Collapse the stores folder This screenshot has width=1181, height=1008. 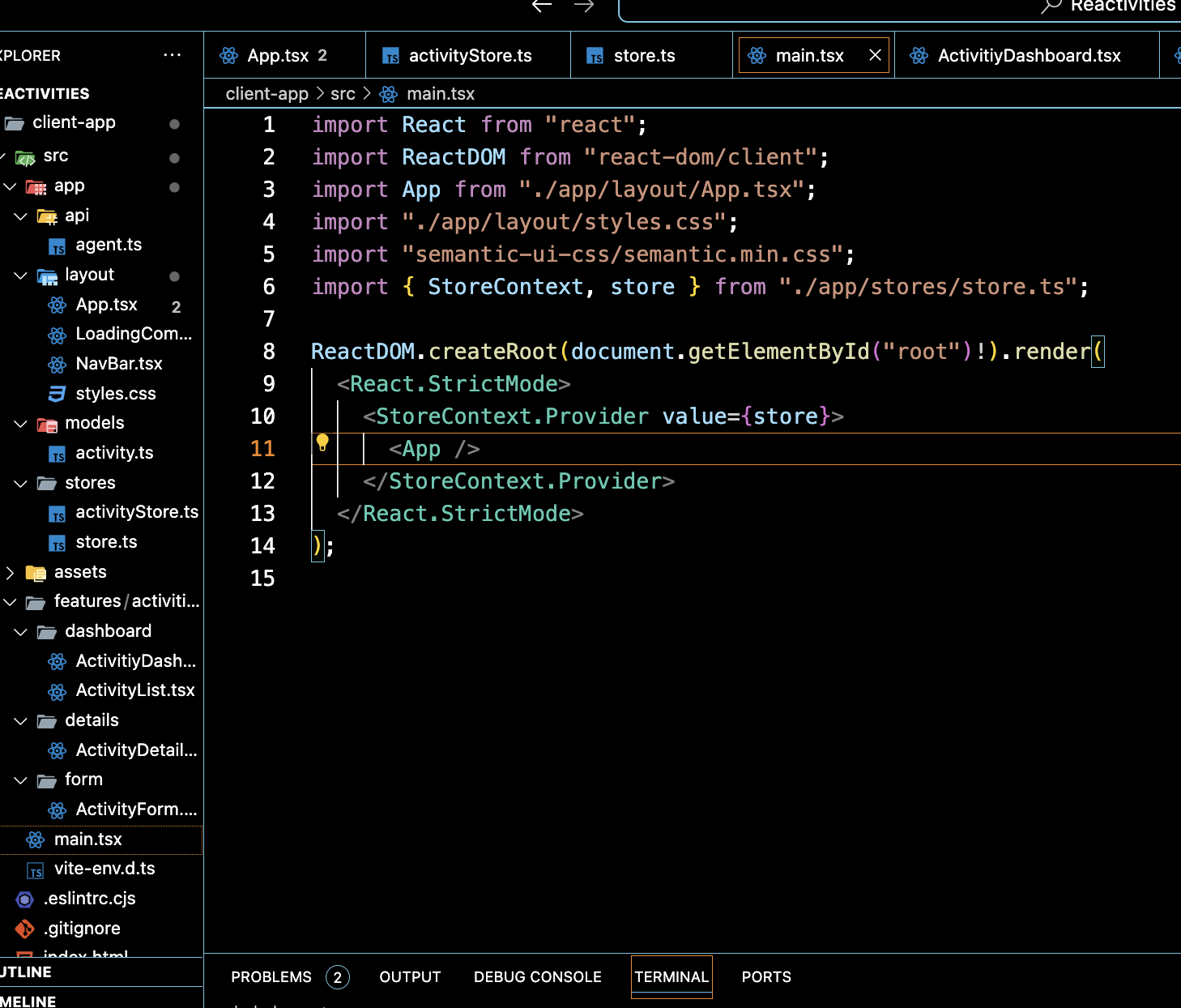21,484
